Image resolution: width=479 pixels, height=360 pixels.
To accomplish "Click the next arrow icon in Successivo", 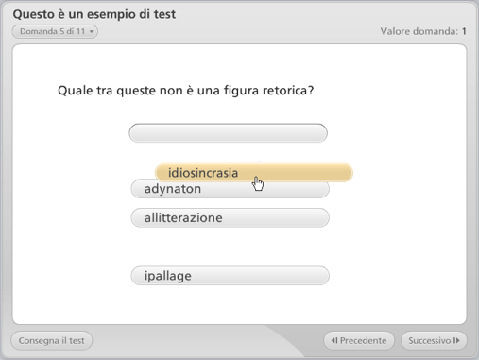I will 456,340.
